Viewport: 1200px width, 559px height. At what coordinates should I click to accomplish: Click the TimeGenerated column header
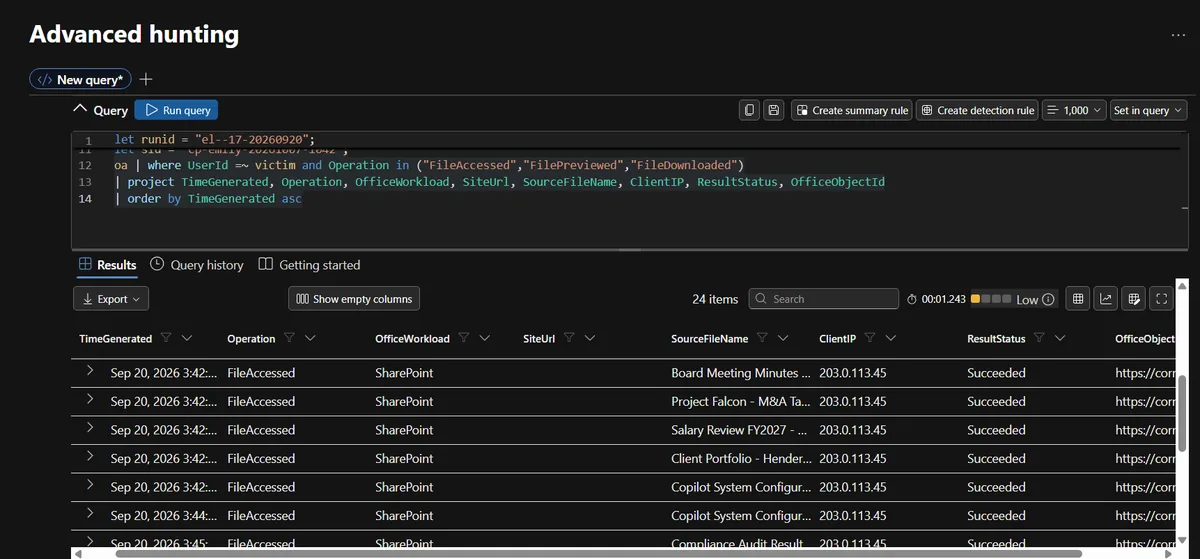[x=115, y=339]
